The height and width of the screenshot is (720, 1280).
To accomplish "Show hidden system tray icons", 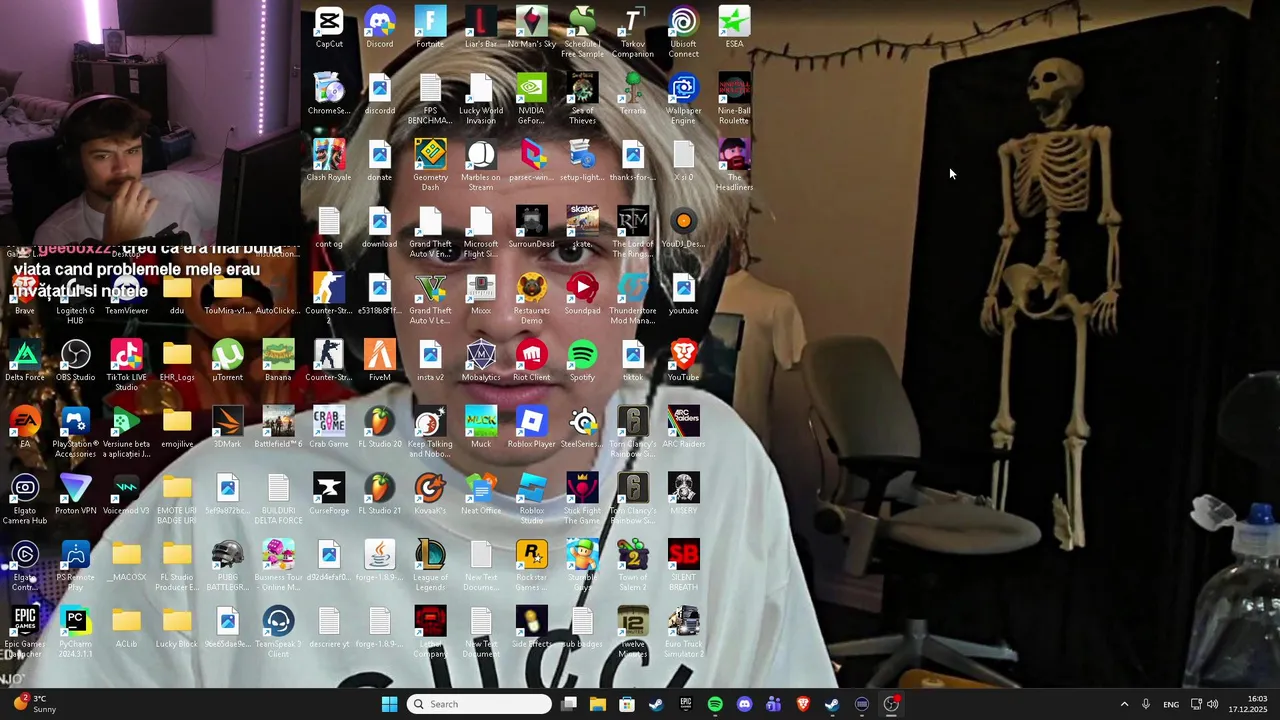I will 1124,704.
